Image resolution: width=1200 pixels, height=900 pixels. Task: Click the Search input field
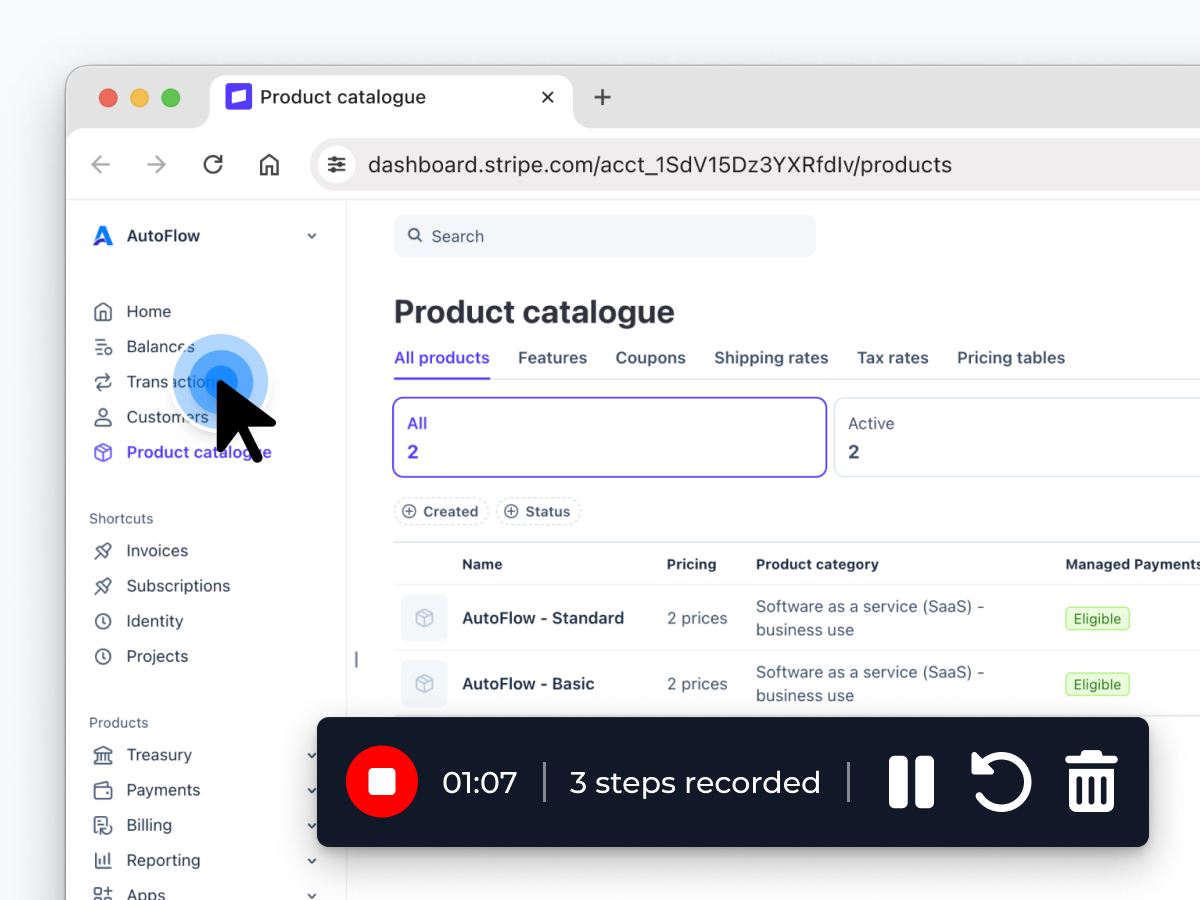pyautogui.click(x=605, y=236)
